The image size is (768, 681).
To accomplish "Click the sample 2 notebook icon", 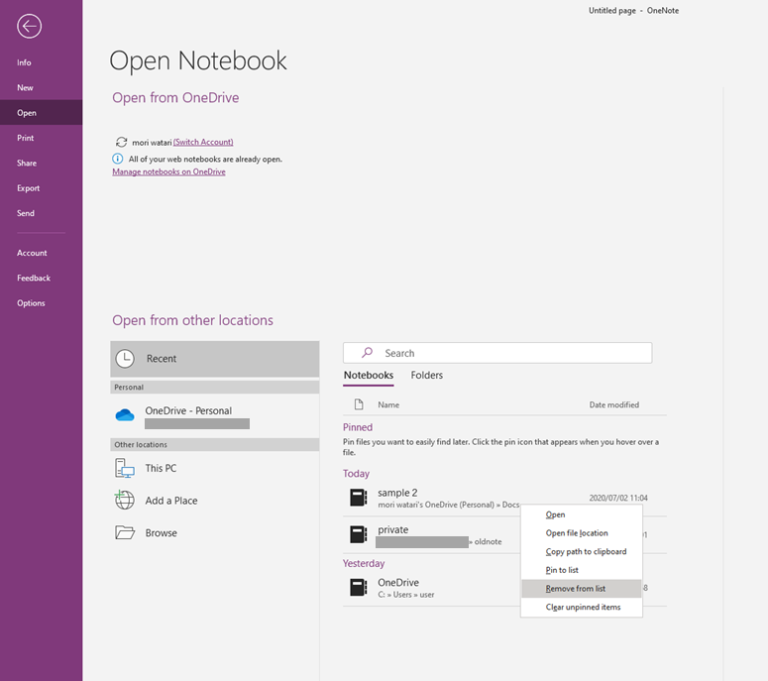I will (x=359, y=497).
